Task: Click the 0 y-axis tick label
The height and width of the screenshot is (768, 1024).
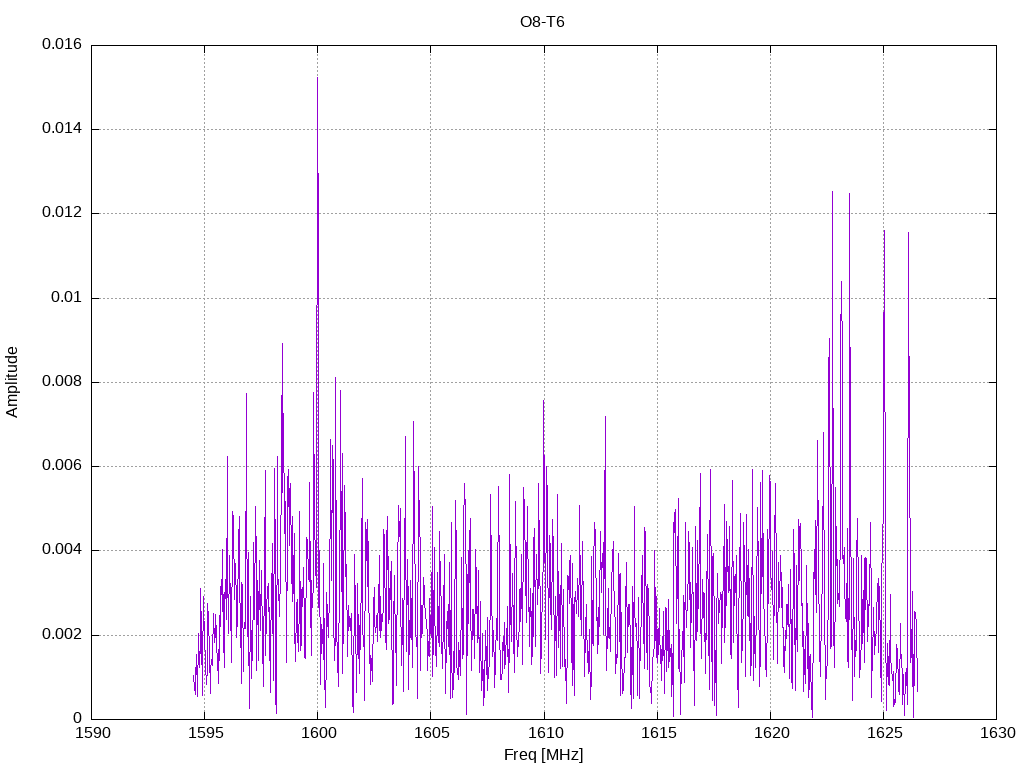Action: [78, 719]
